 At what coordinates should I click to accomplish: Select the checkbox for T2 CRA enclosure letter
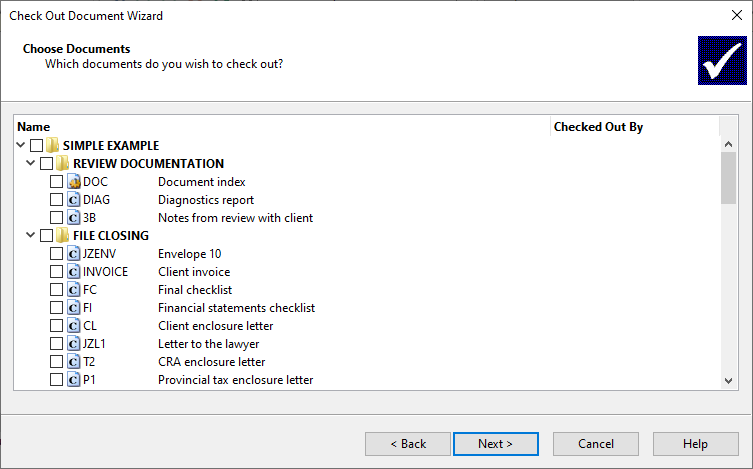click(57, 362)
